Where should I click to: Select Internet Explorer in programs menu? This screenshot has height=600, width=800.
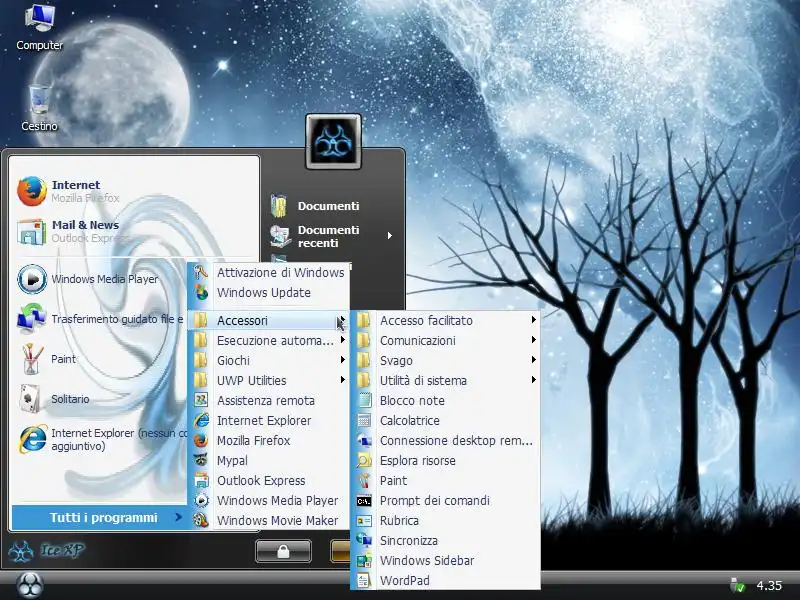268,420
